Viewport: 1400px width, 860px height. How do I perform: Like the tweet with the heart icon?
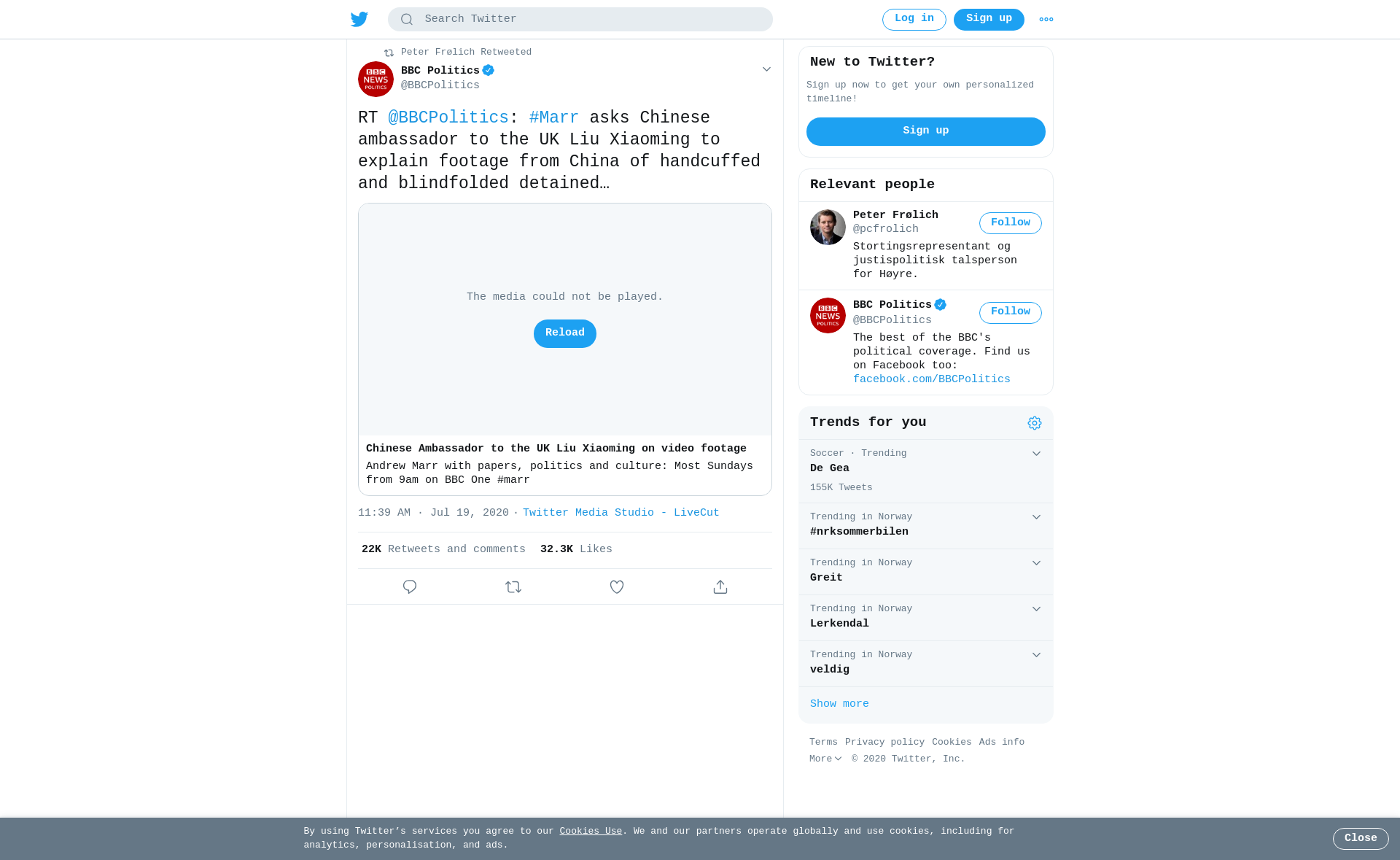pos(617,586)
